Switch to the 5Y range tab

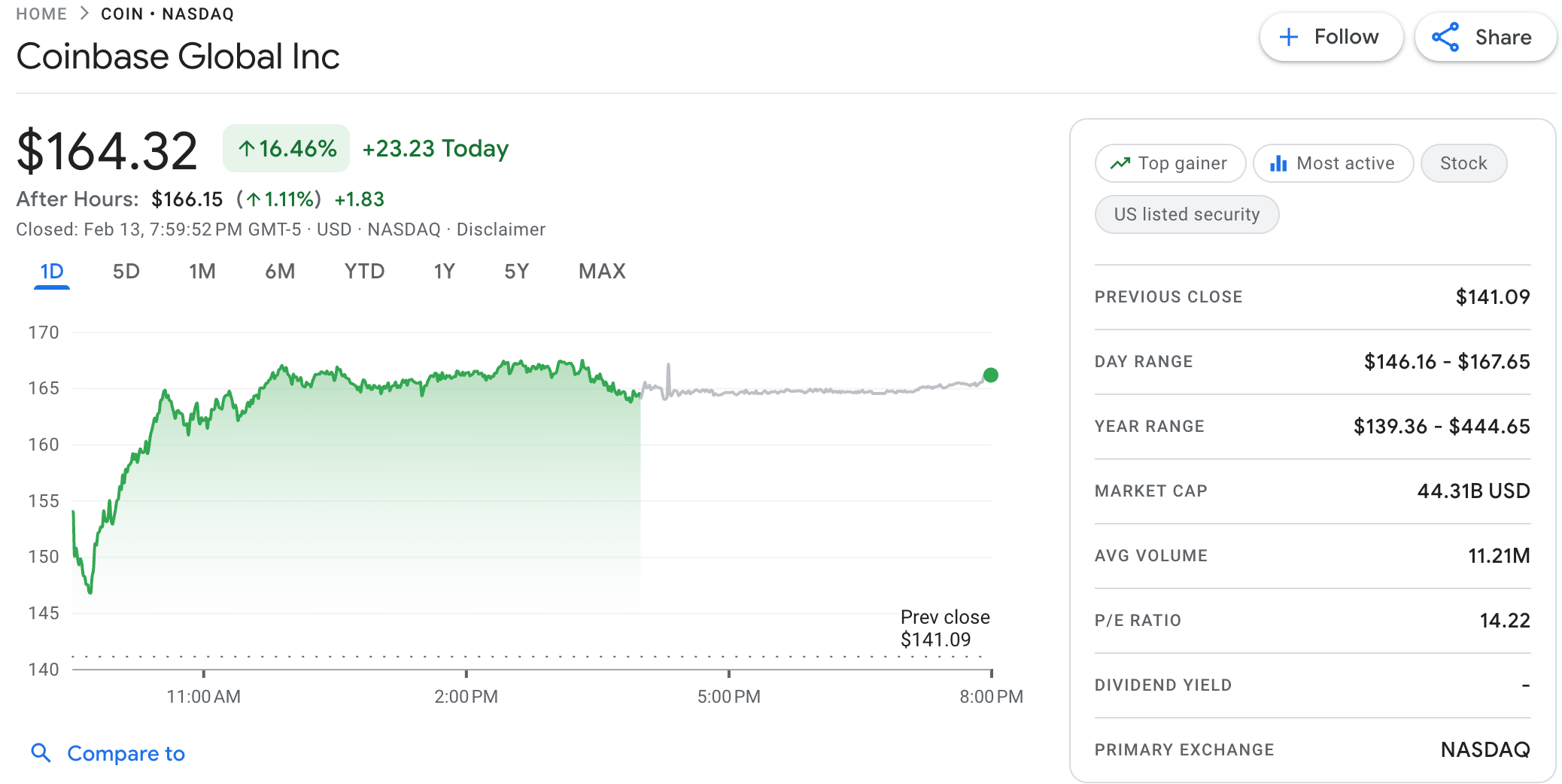tap(516, 272)
